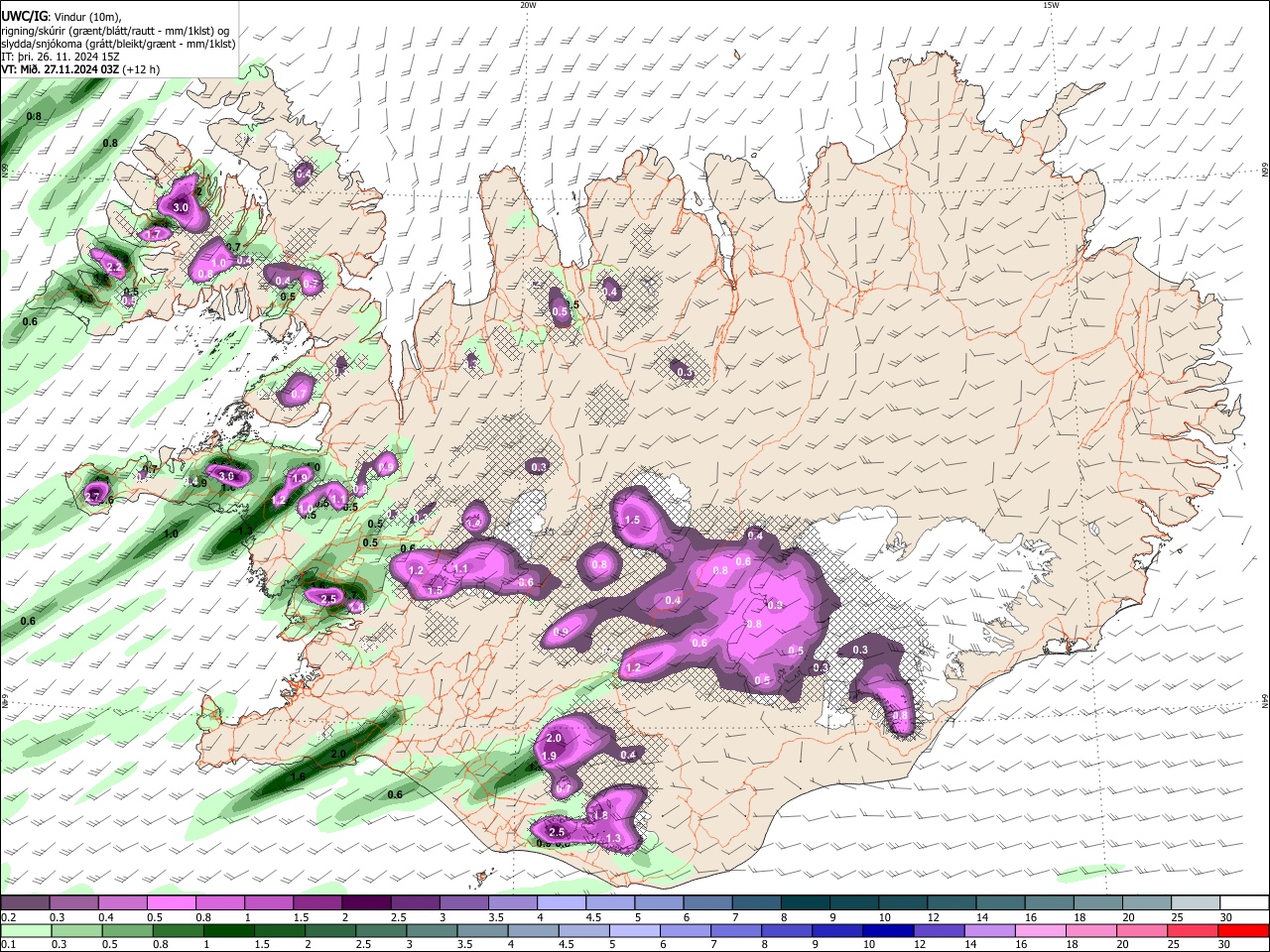
Task: Click the bright pink 0.5 swatch in top legend row
Action: click(171, 902)
